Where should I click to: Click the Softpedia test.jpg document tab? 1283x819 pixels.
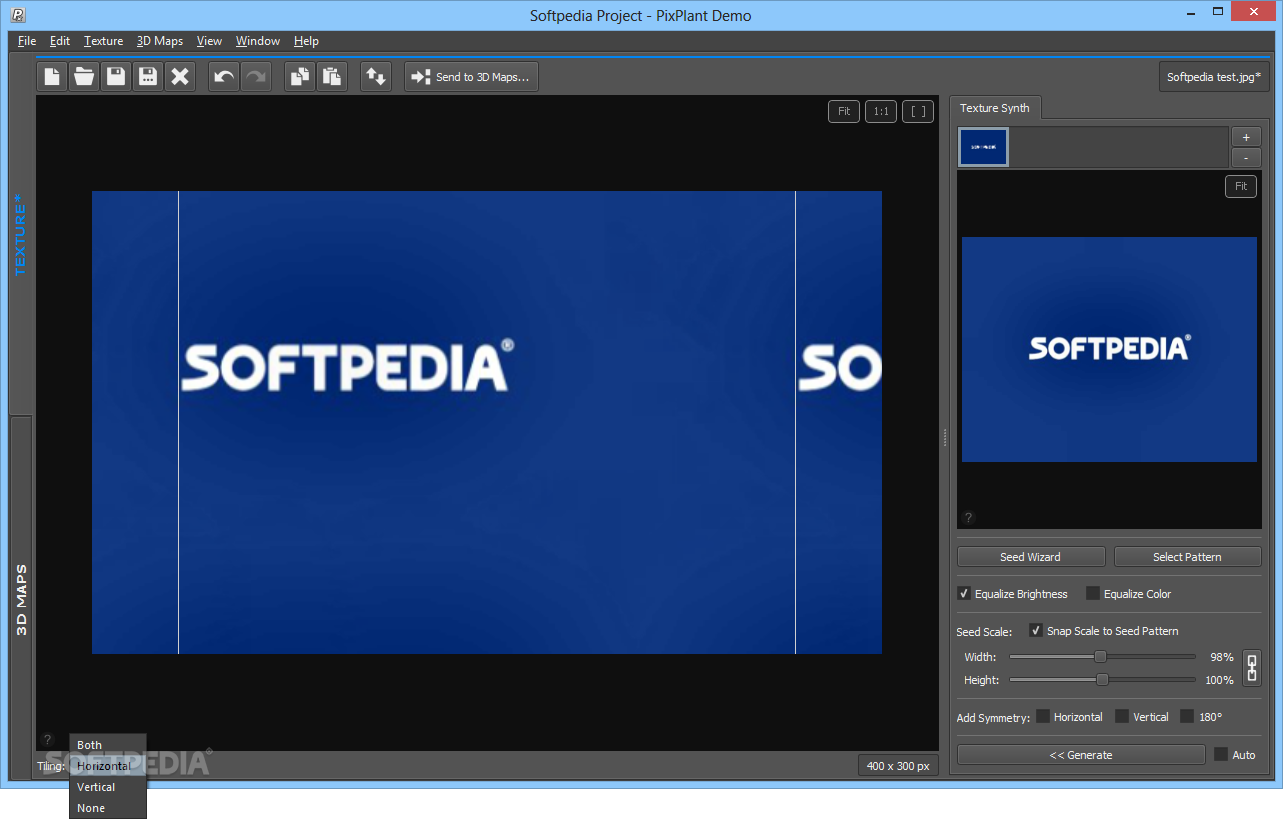click(1214, 77)
